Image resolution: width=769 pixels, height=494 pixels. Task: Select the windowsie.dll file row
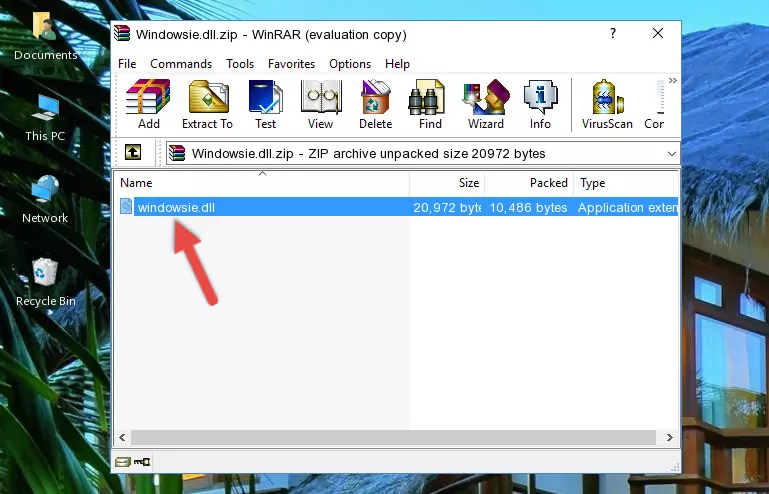(397, 207)
